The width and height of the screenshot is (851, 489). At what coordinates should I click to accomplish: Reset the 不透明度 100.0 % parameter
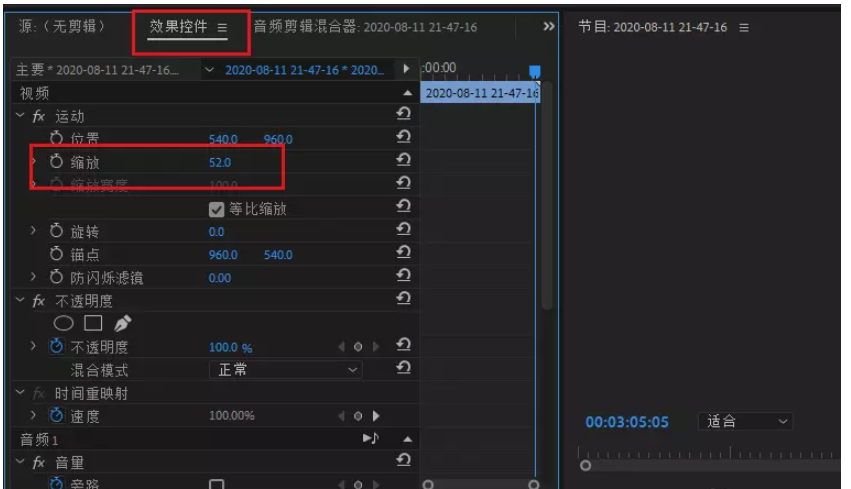point(403,345)
